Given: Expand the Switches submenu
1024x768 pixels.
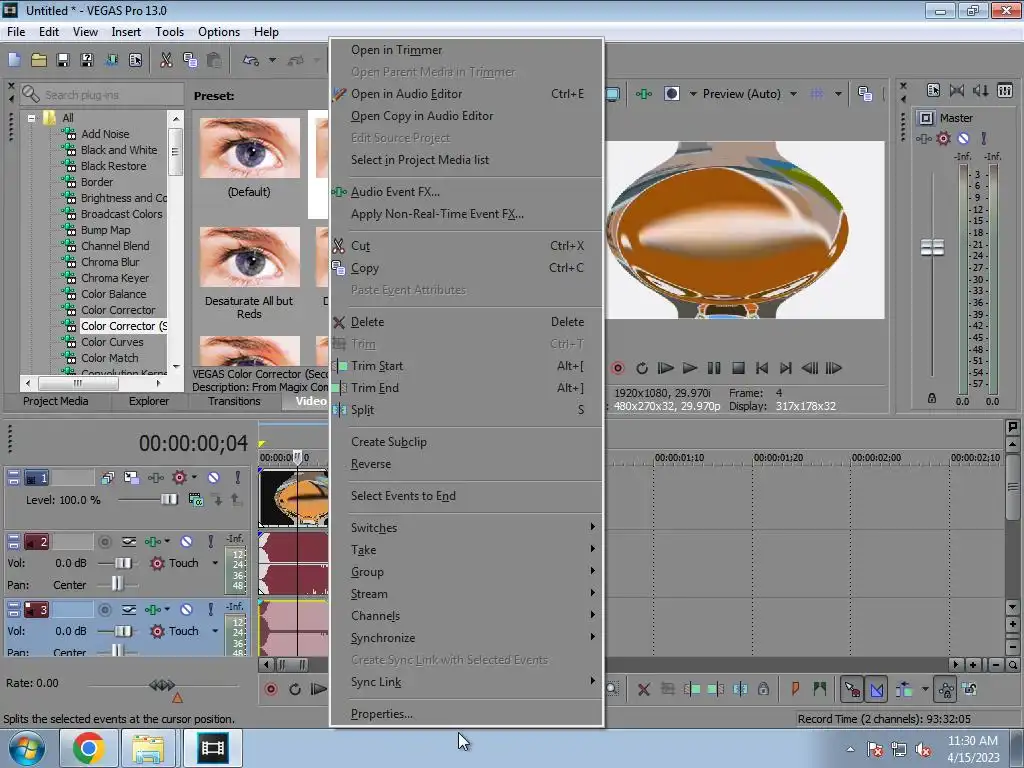Looking at the screenshot, I should click(x=466, y=528).
